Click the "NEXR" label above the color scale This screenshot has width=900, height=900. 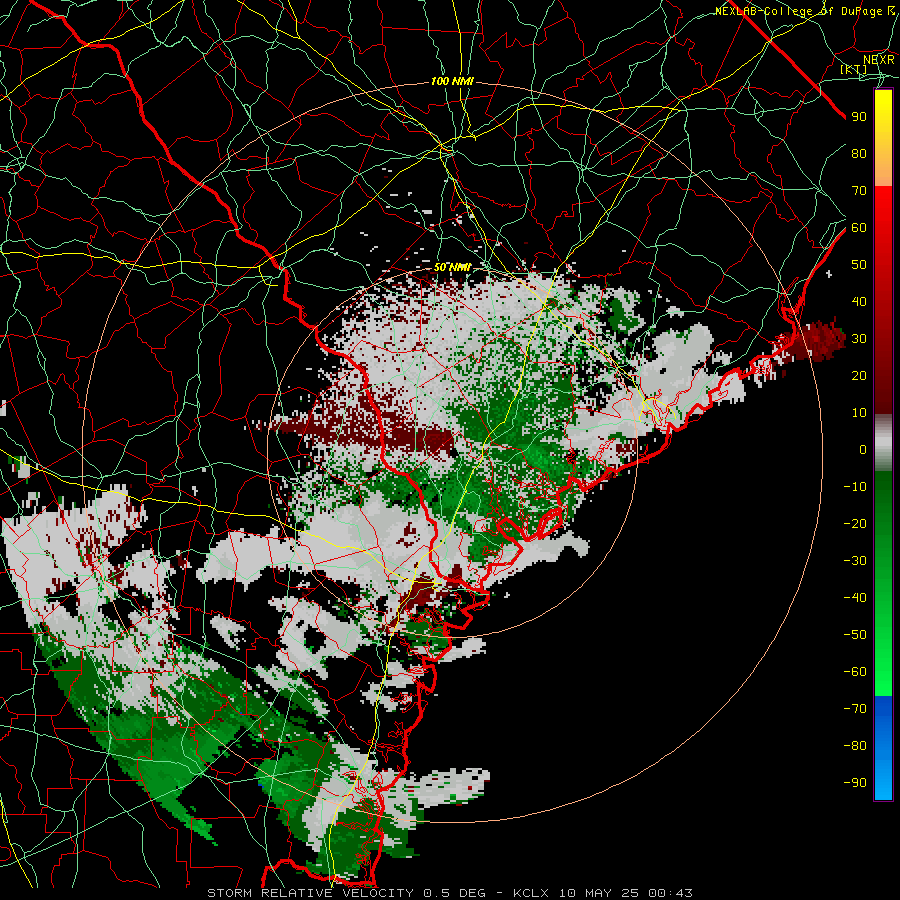(879, 60)
